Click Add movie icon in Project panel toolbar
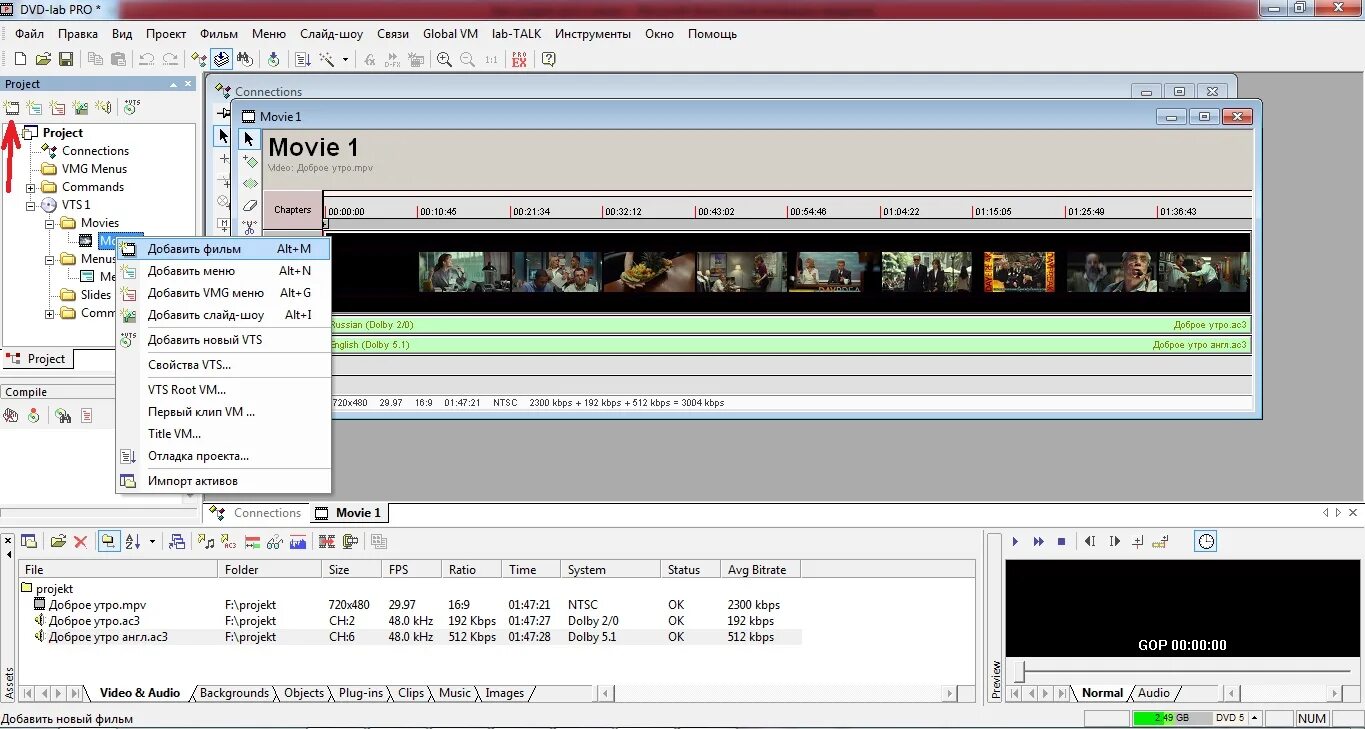Viewport: 1365px width, 729px height. 12,107
